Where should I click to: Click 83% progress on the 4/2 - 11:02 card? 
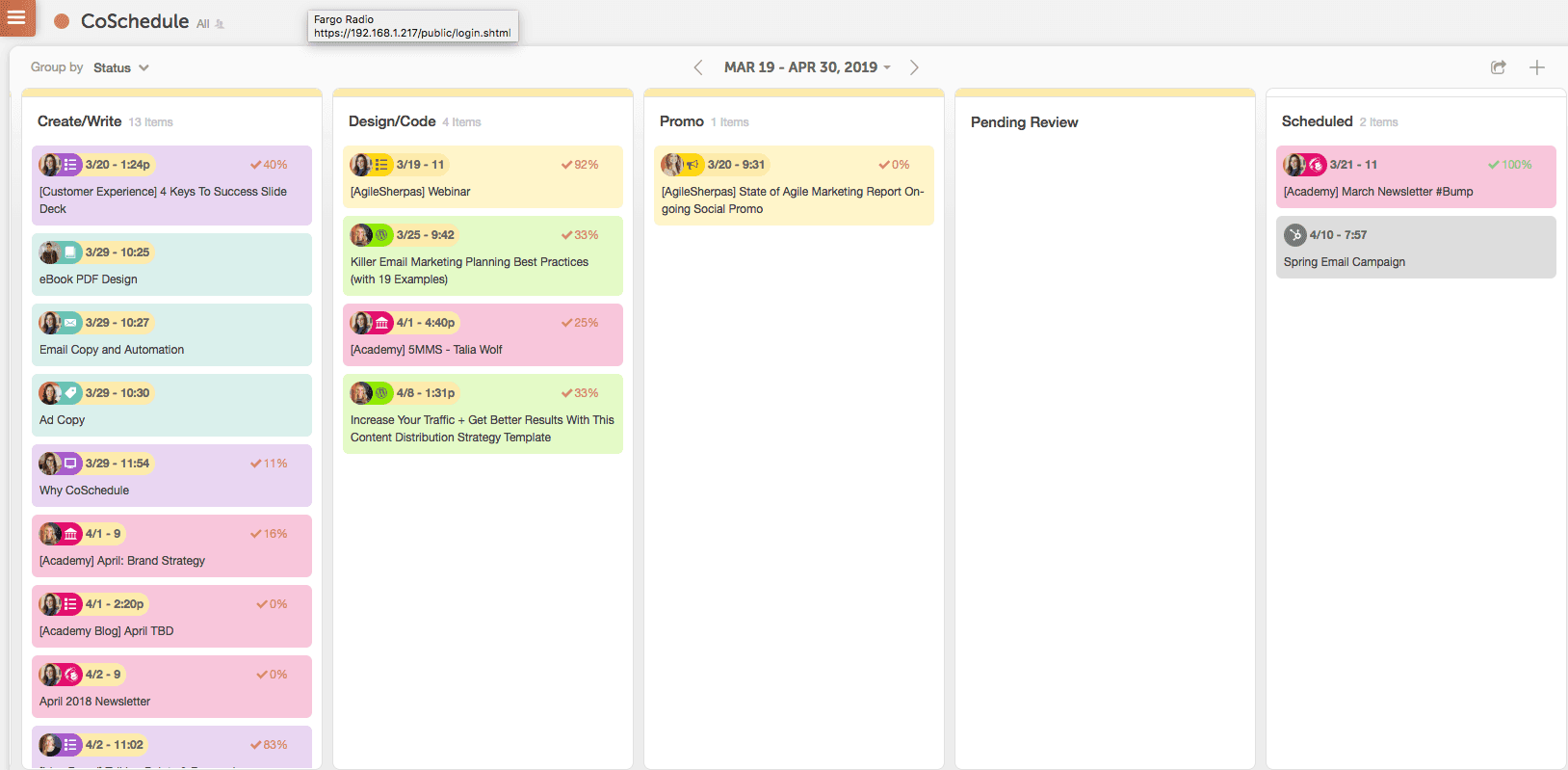269,745
